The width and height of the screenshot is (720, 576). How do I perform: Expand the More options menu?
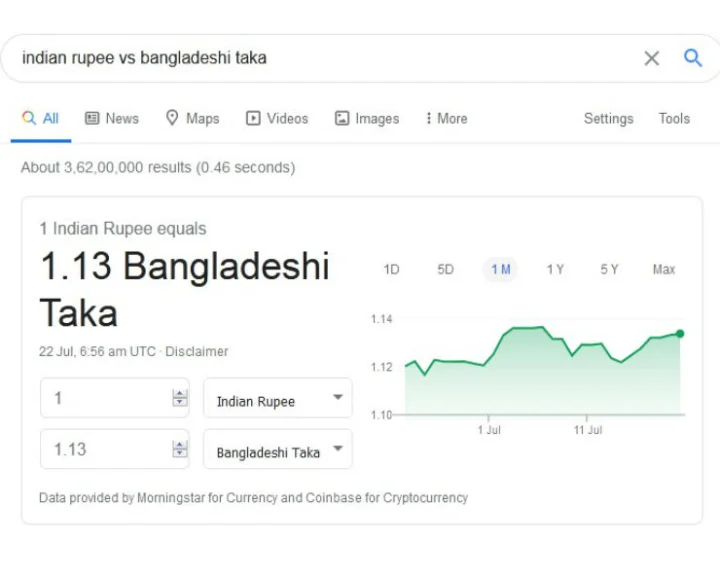click(446, 118)
